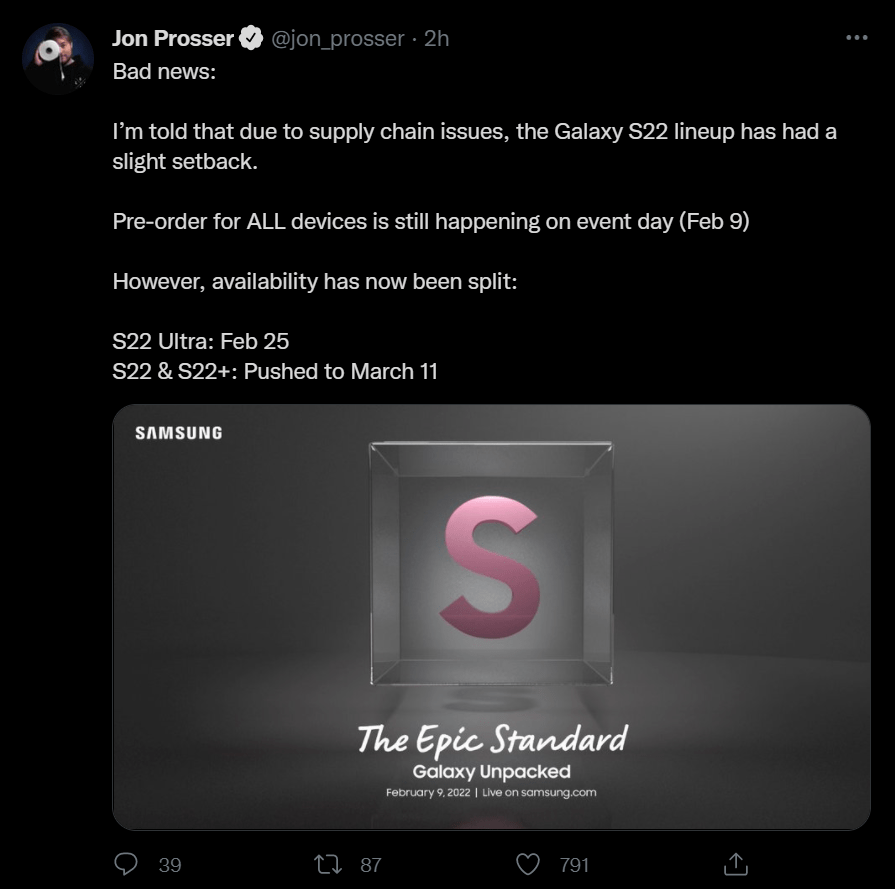895x889 pixels.
Task: Click the Galaxy Unpacked caption in the image
Action: [491, 771]
